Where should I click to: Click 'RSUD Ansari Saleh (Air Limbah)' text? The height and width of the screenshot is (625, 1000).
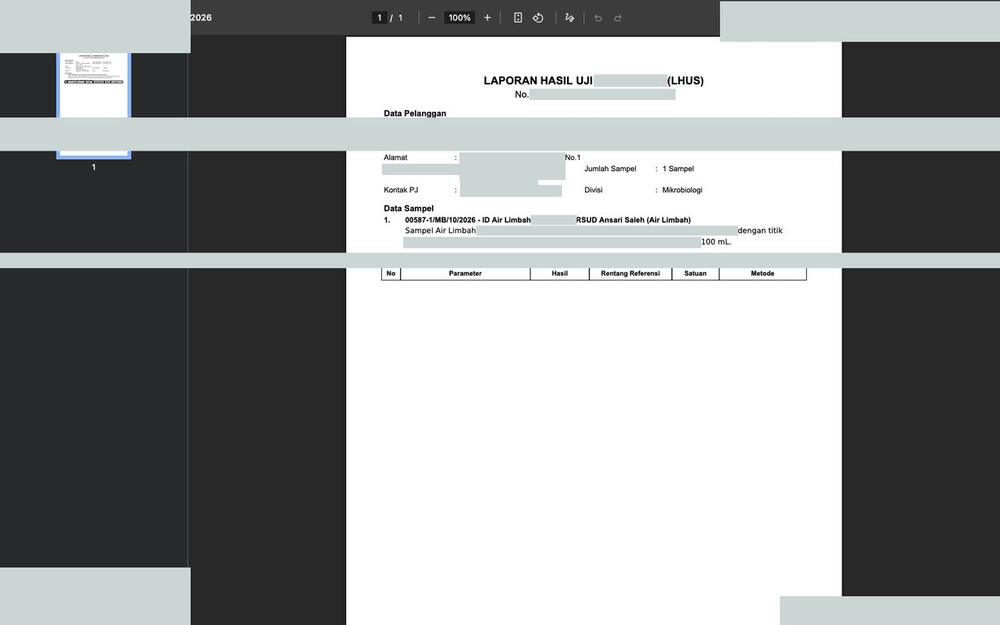click(633, 220)
